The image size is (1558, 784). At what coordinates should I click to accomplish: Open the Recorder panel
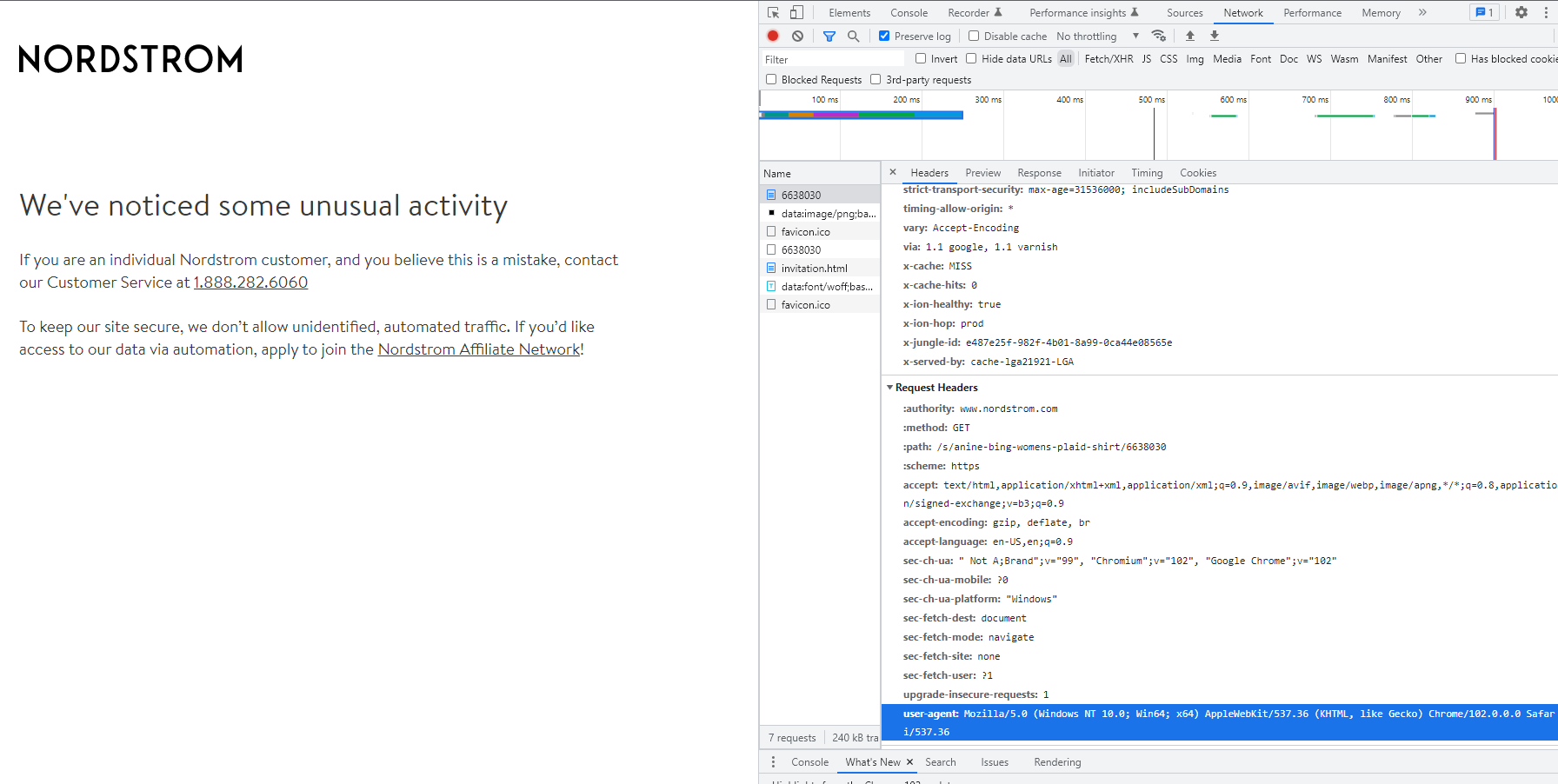coord(975,12)
